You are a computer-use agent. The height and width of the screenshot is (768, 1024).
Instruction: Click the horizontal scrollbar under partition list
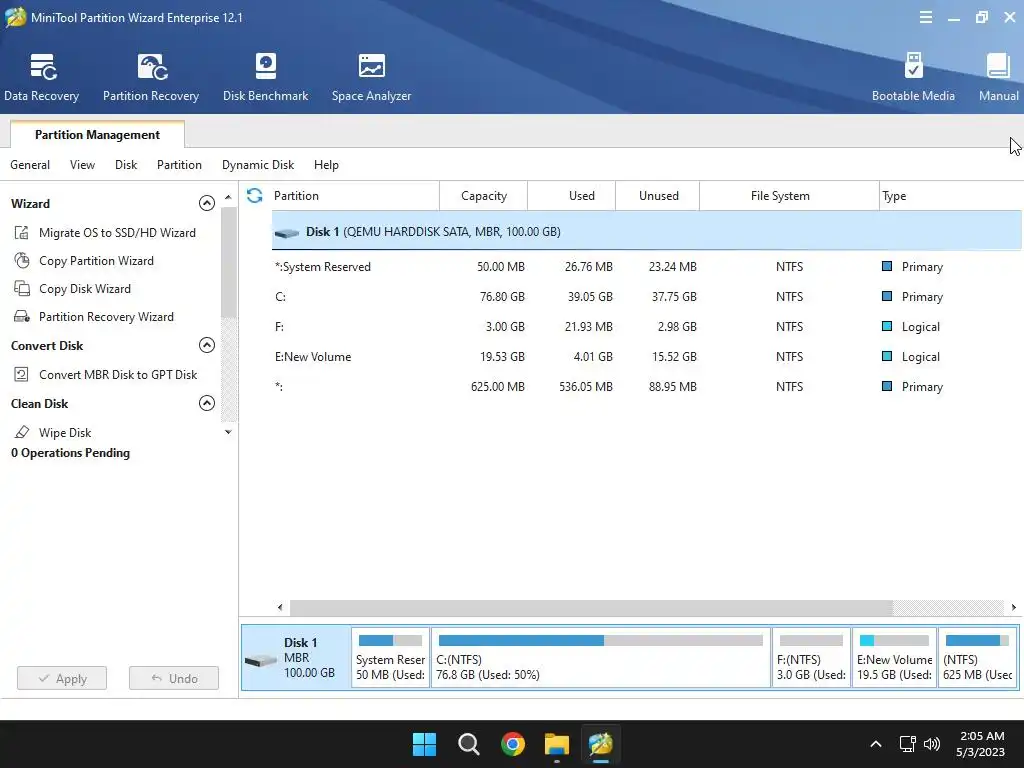(591, 607)
